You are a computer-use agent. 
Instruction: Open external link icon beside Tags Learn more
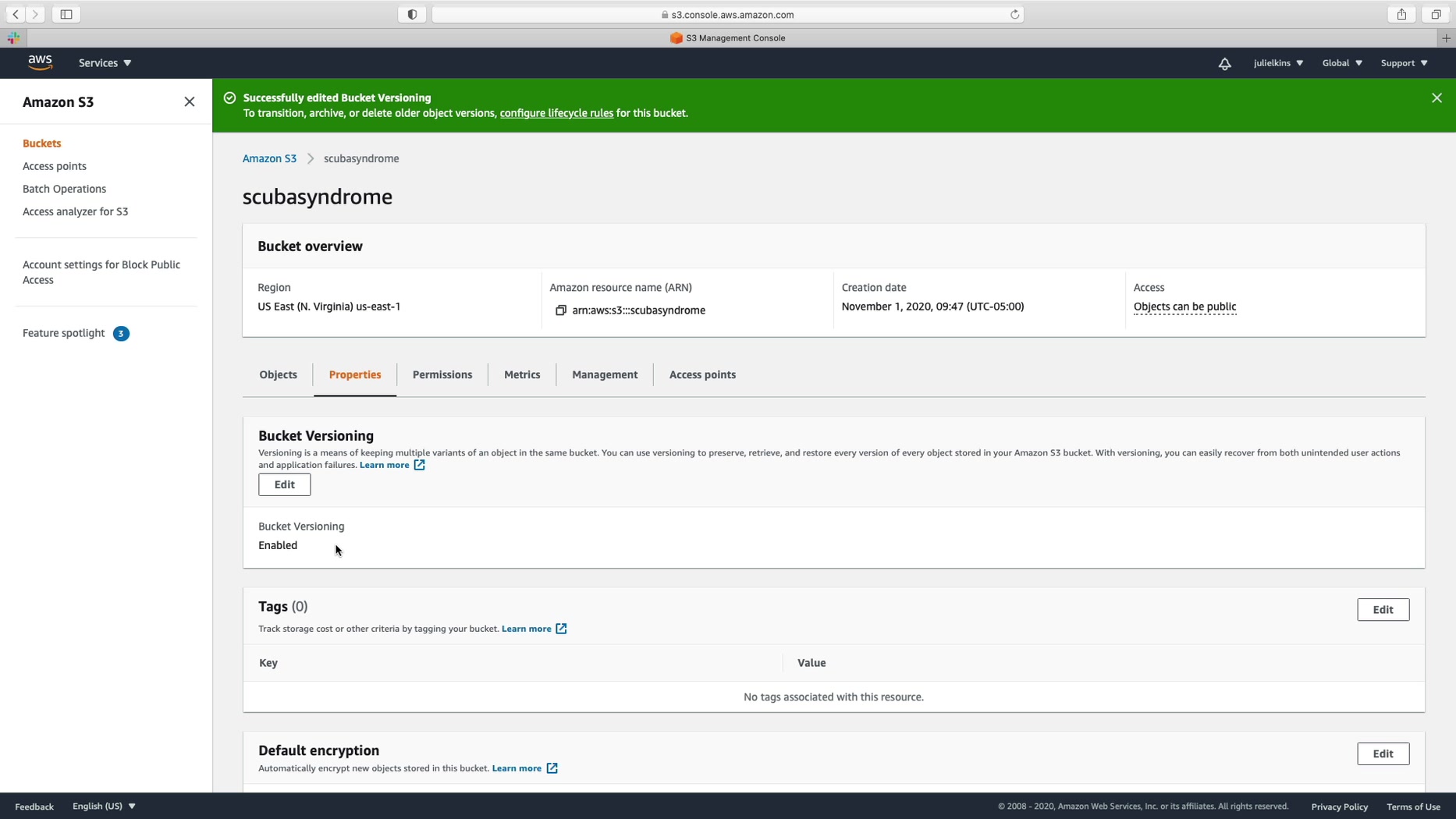561,629
